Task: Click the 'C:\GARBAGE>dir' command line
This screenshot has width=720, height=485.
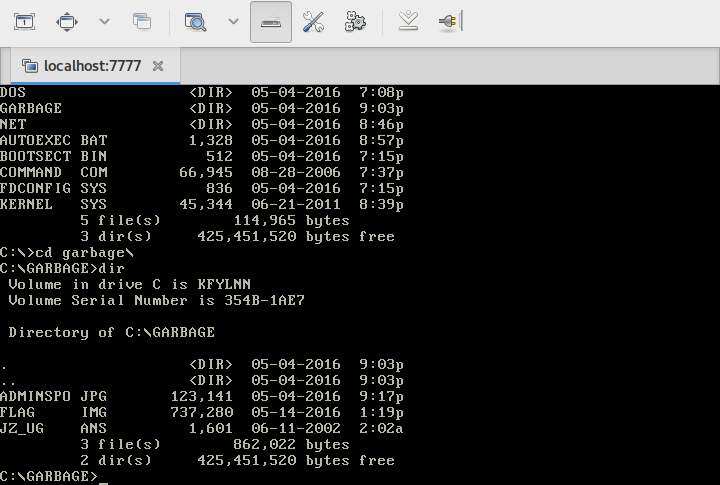Action: point(62,268)
